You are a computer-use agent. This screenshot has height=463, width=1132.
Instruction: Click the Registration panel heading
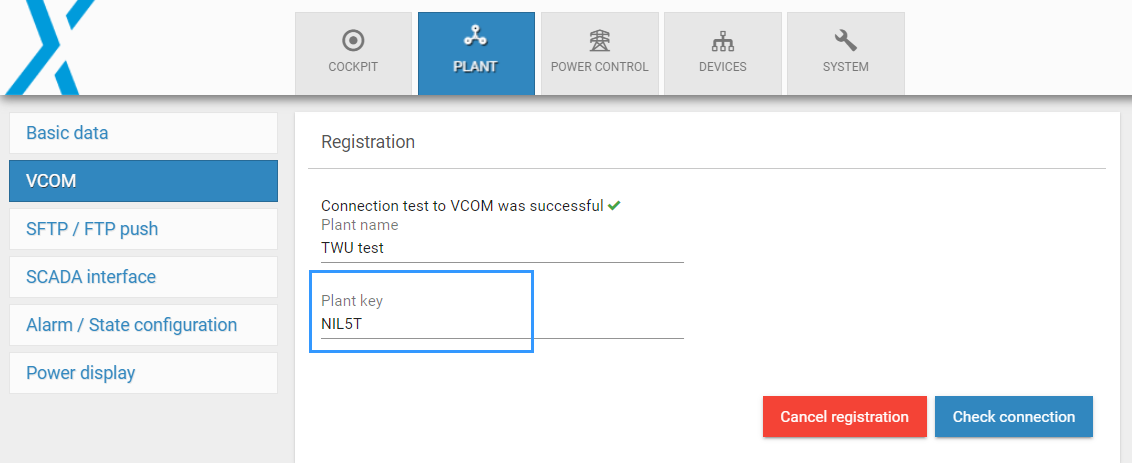pos(368,142)
